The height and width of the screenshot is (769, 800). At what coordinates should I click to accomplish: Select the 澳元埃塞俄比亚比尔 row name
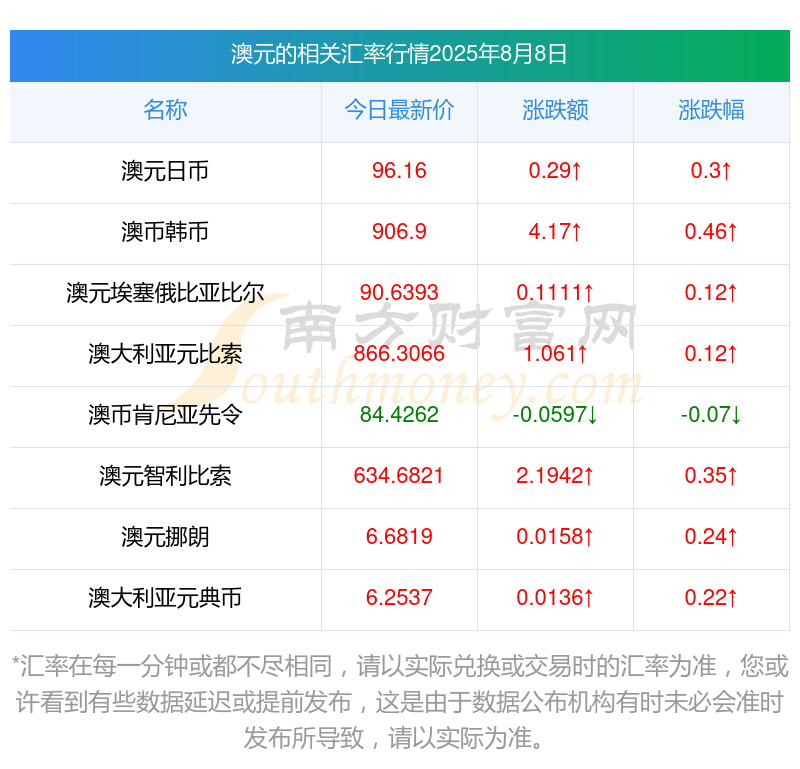165,293
